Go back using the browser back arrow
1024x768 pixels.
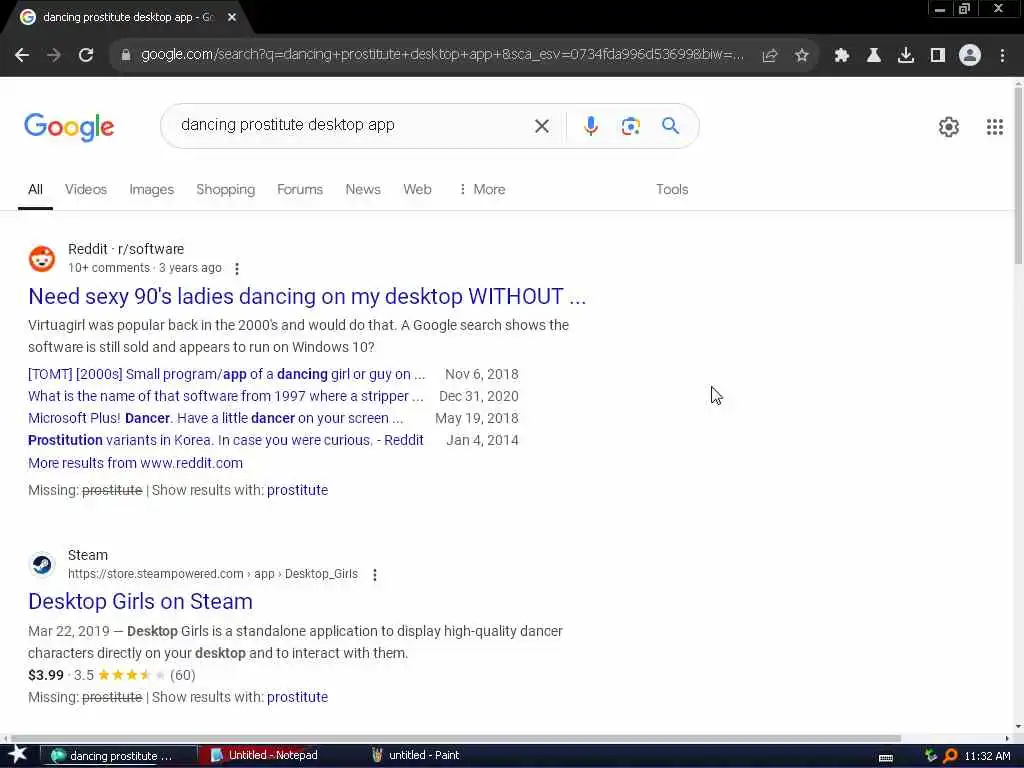point(22,56)
